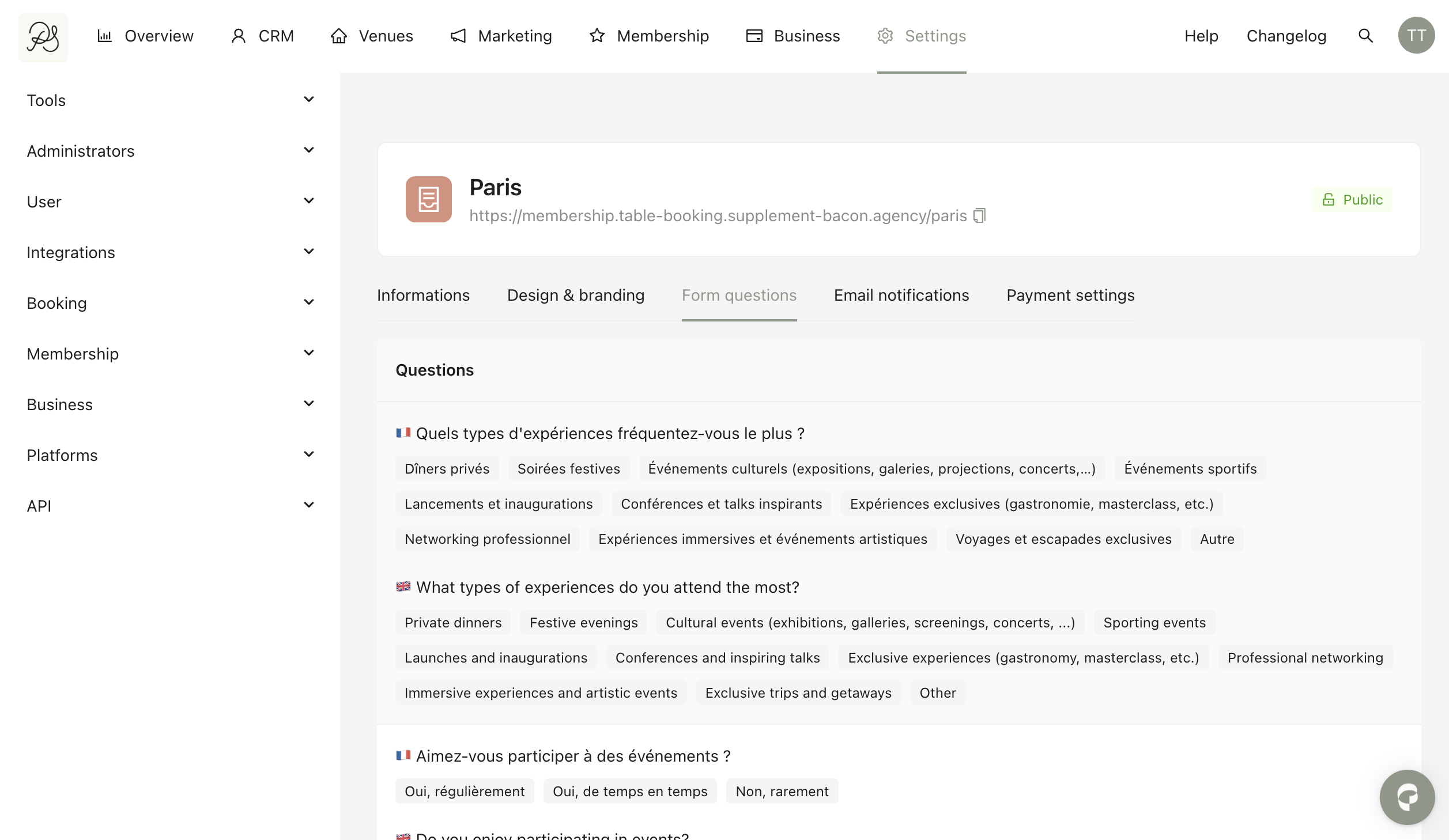Screen dimensions: 1449x840
Task: Click the TT user avatar
Action: point(1416,36)
